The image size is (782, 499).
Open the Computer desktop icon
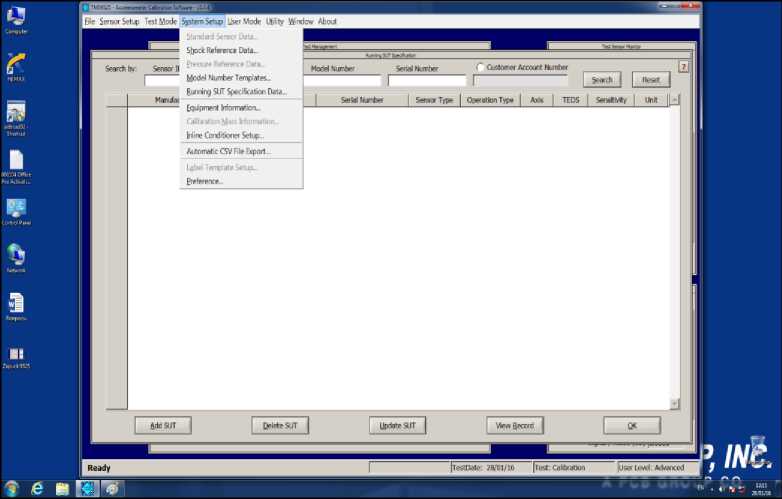click(x=16, y=17)
